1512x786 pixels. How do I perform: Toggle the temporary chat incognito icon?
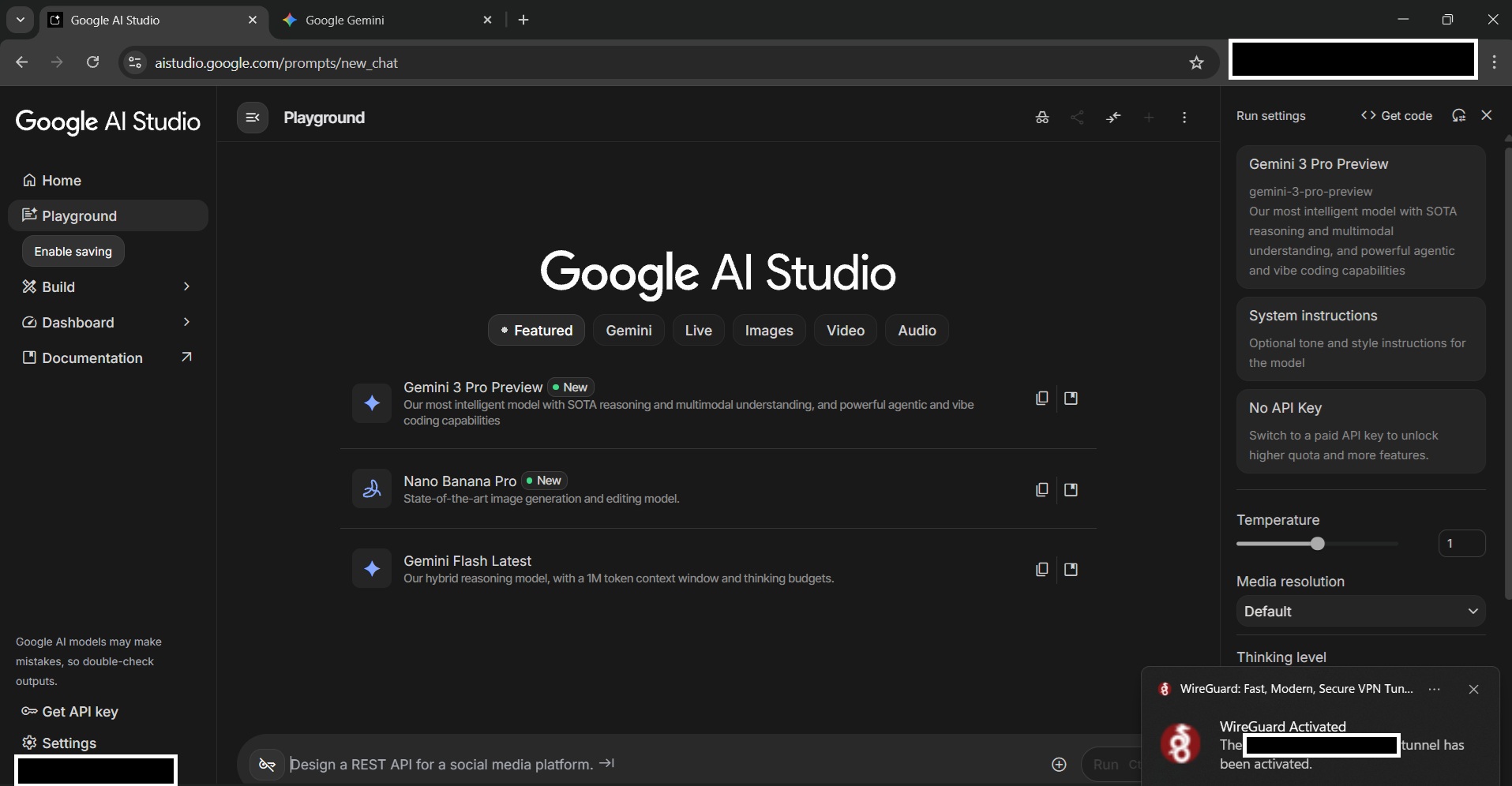1042,118
